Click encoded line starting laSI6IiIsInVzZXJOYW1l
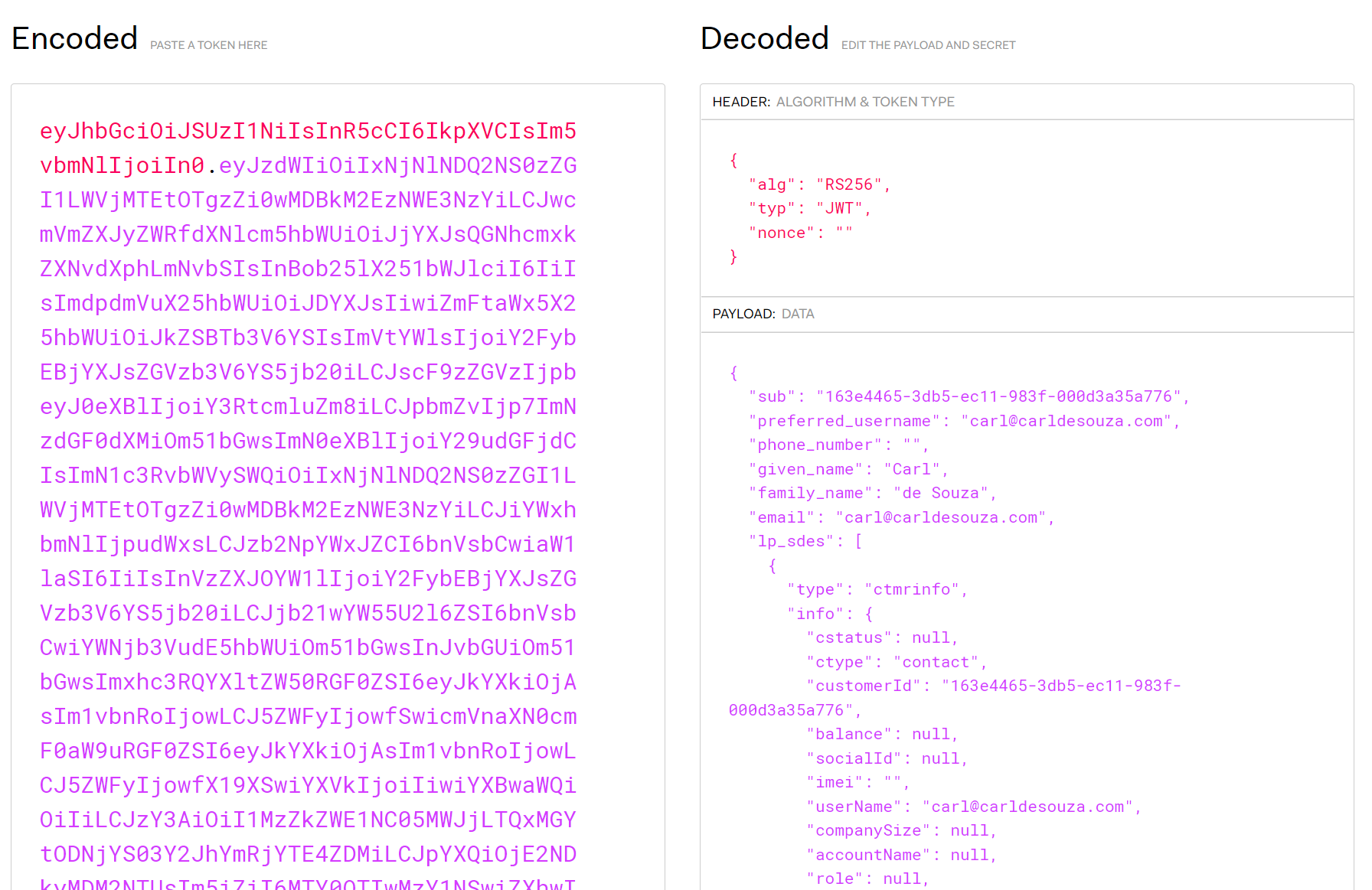The height and width of the screenshot is (890, 1372). click(x=308, y=579)
